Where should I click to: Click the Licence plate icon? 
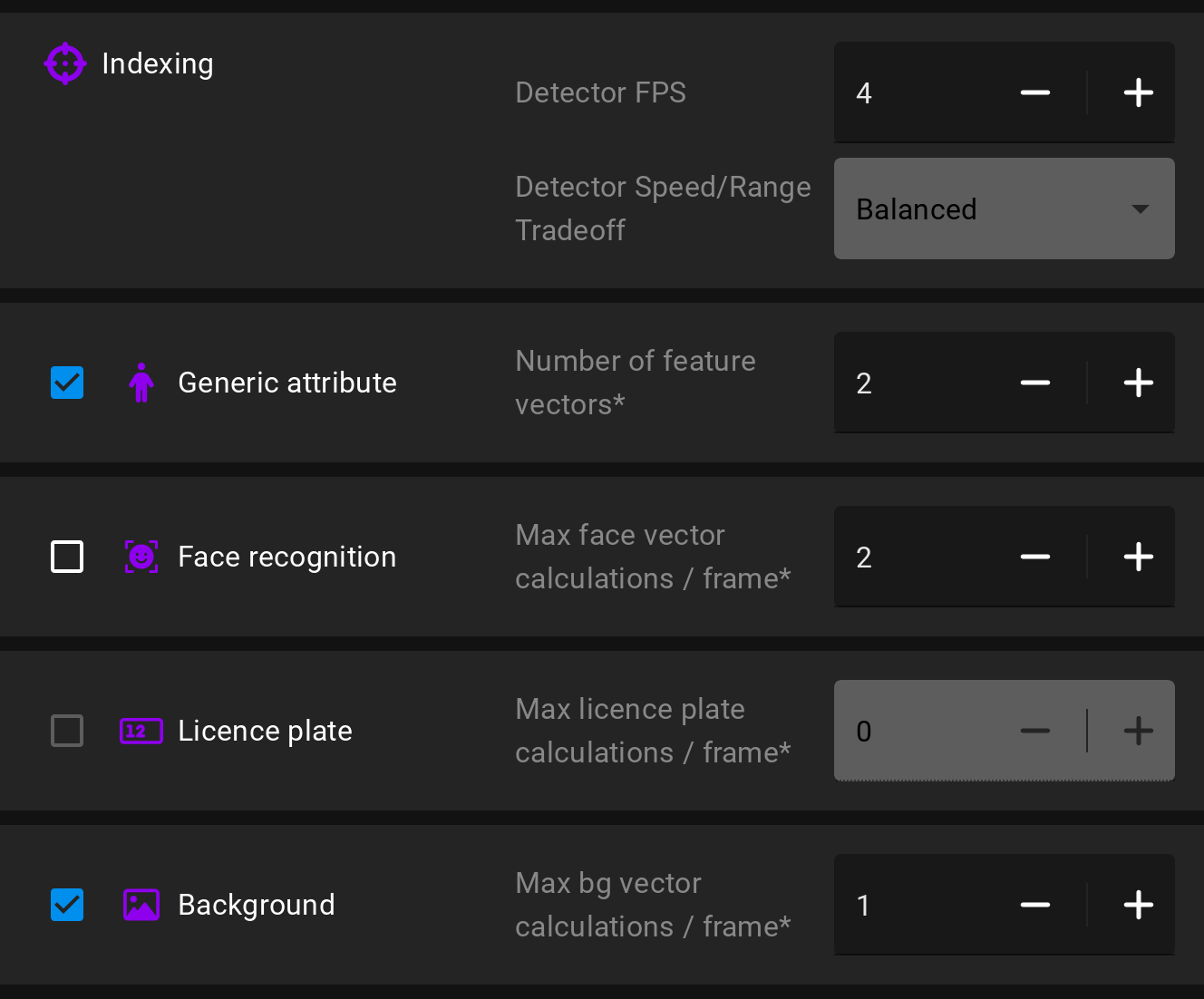(141, 731)
